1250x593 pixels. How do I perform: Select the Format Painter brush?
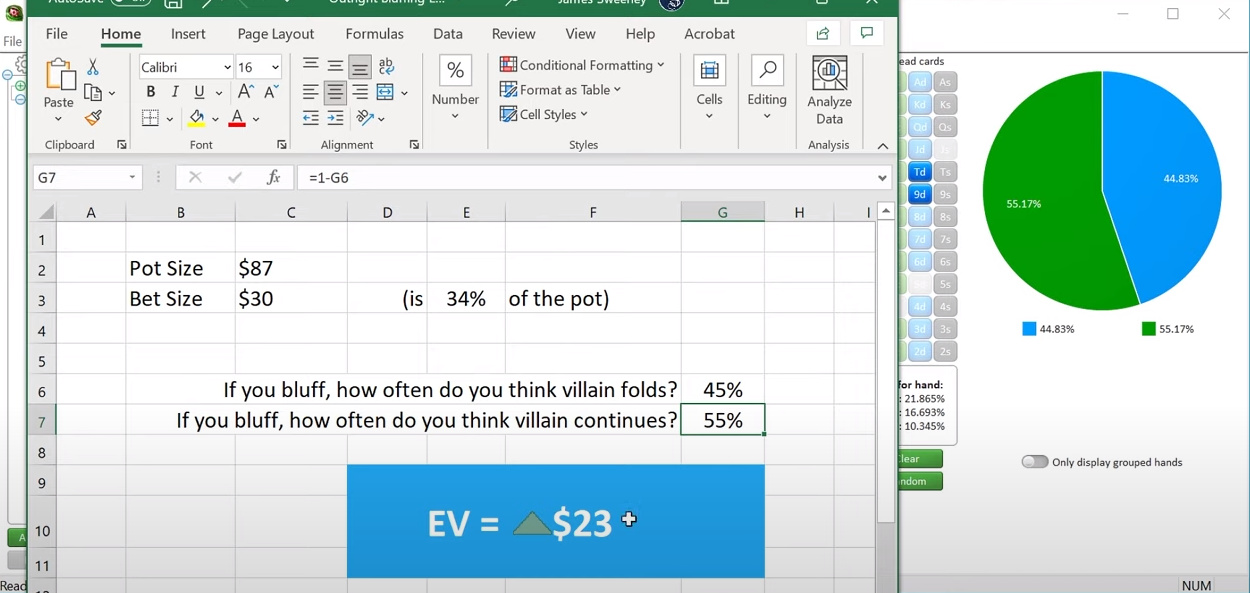[x=93, y=118]
